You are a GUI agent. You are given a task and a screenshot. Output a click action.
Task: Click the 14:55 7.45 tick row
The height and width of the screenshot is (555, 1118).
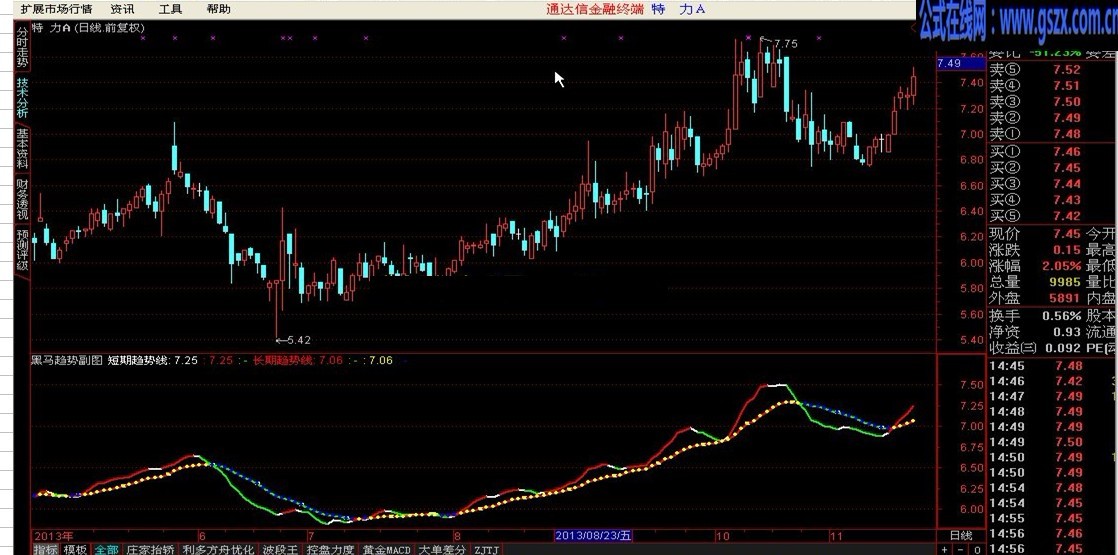(x=1052, y=519)
